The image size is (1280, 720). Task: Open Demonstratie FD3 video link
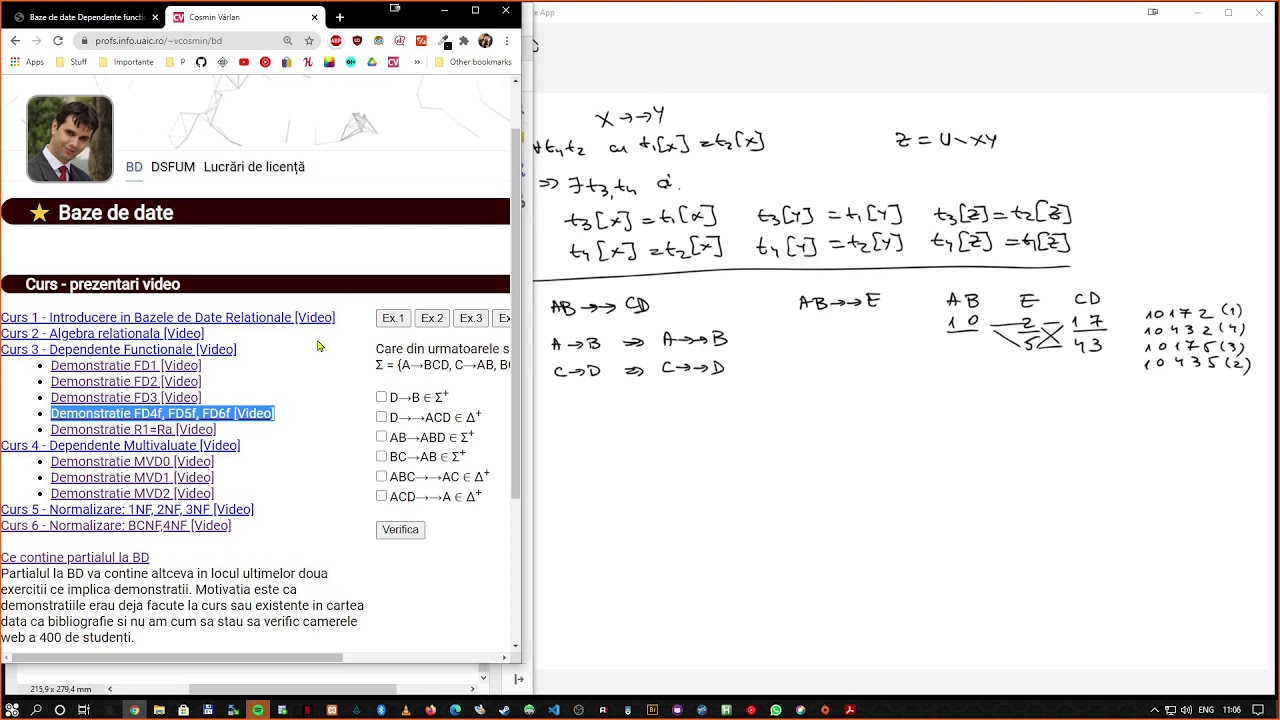(x=126, y=397)
